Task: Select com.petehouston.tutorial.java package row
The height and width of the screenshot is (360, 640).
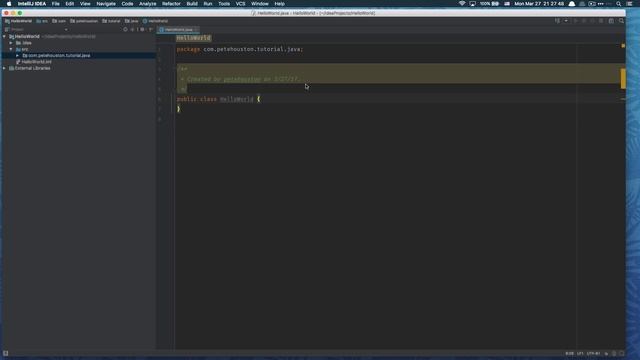Action: (78, 56)
